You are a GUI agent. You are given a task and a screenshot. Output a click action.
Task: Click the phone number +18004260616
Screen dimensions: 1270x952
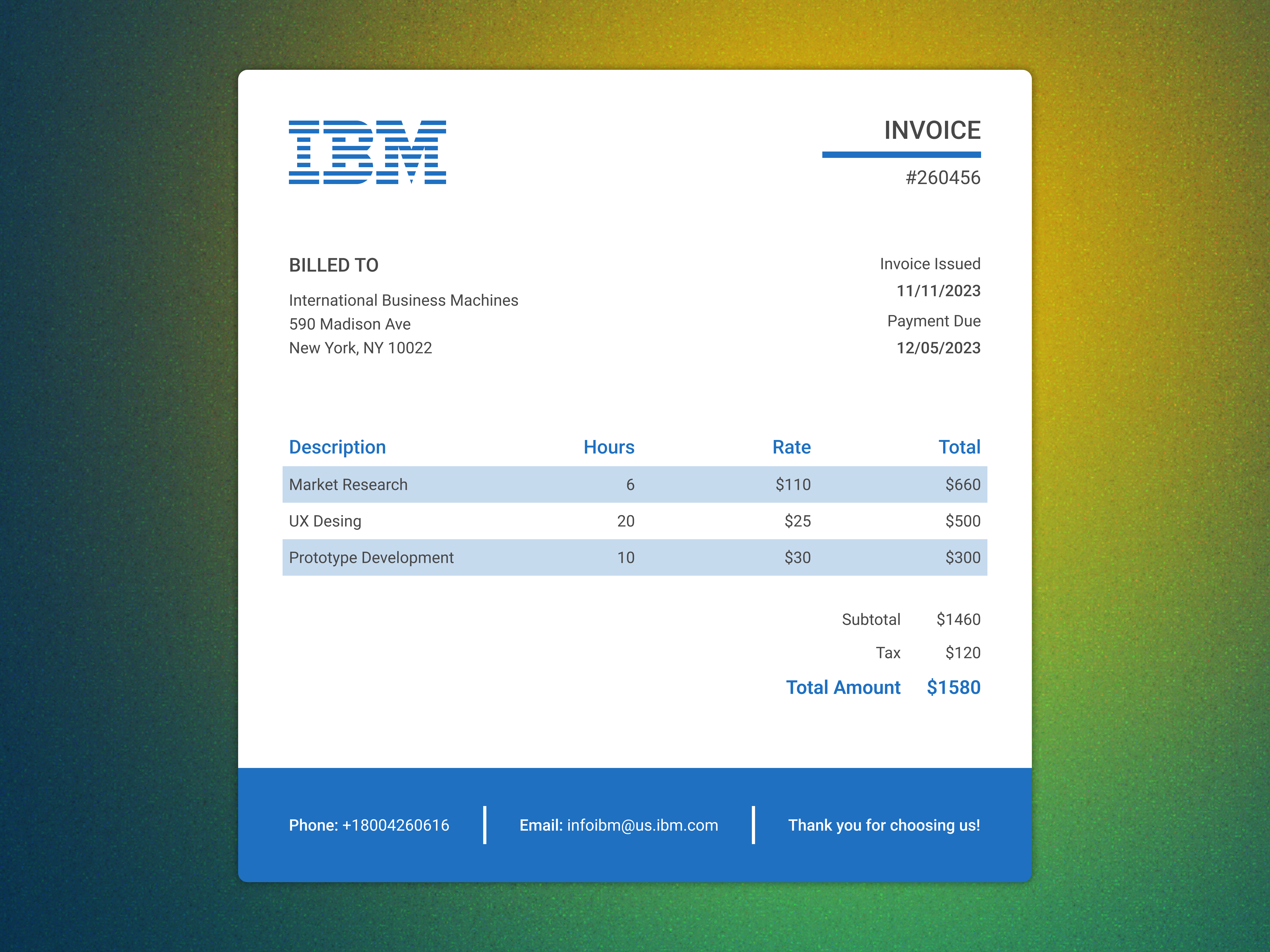pos(395,825)
